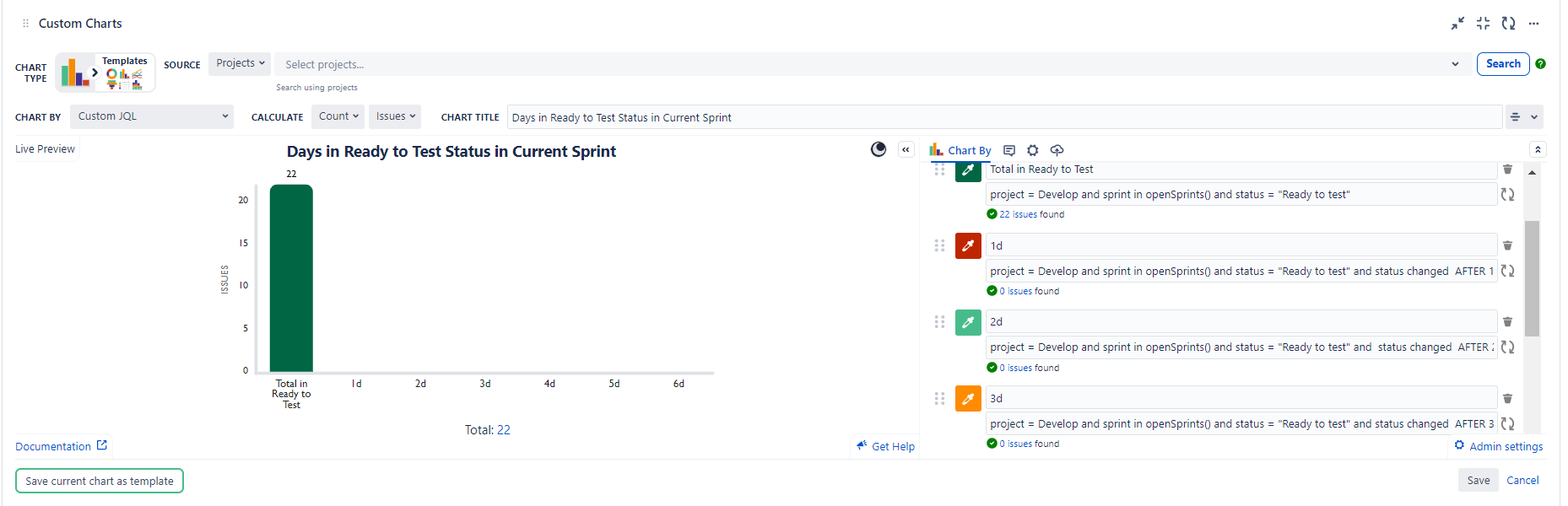The height and width of the screenshot is (506, 1568).
Task: Collapse the options panel with up-chevrons button
Action: click(1538, 149)
